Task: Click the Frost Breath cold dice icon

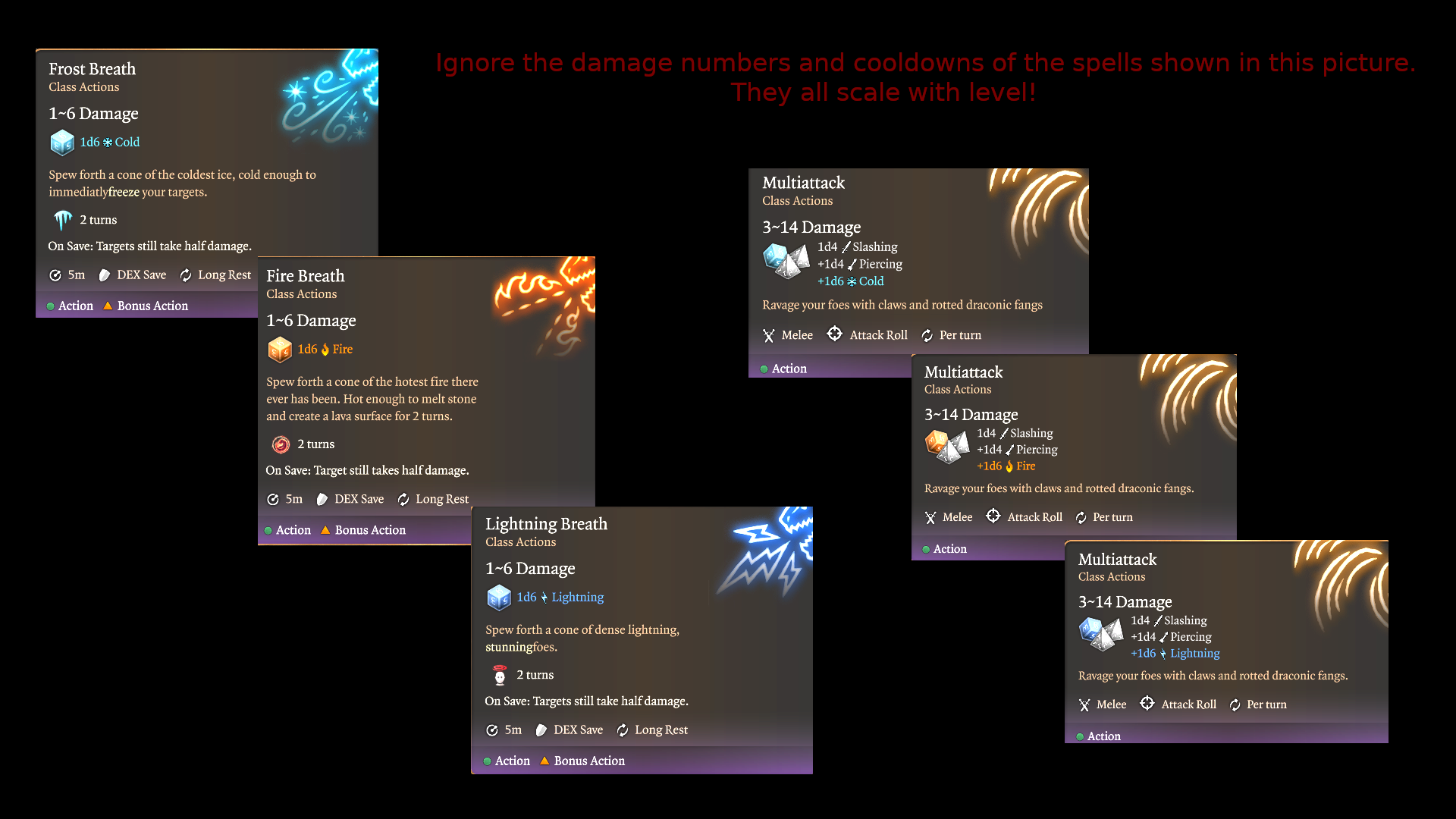Action: [x=62, y=143]
